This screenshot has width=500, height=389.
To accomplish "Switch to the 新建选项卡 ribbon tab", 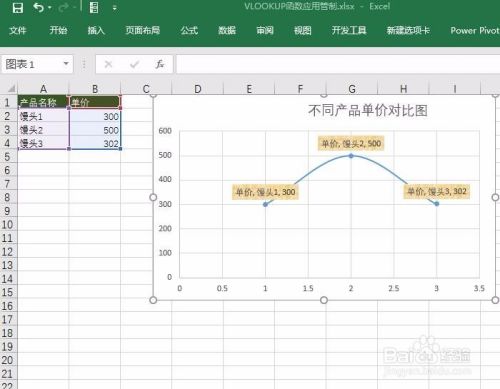I will [x=408, y=31].
